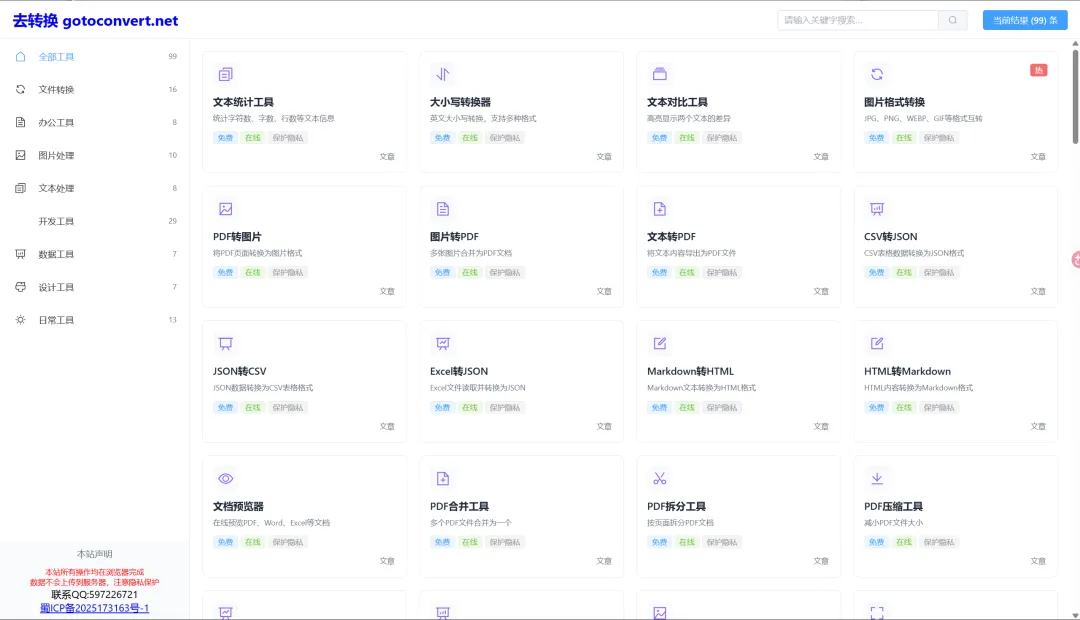1080x620 pixels.
Task: Click the HTML转Markdown title text
Action: tap(907, 371)
